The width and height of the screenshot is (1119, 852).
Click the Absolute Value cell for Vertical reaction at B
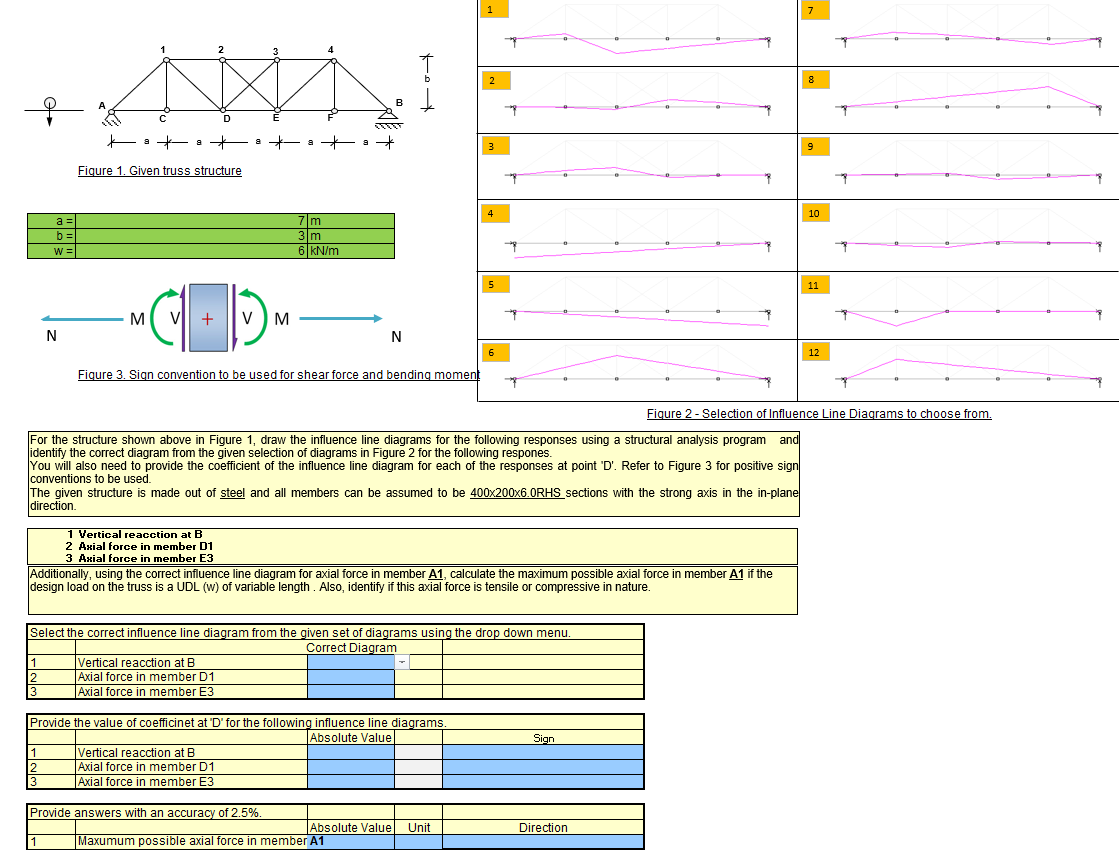coord(350,752)
